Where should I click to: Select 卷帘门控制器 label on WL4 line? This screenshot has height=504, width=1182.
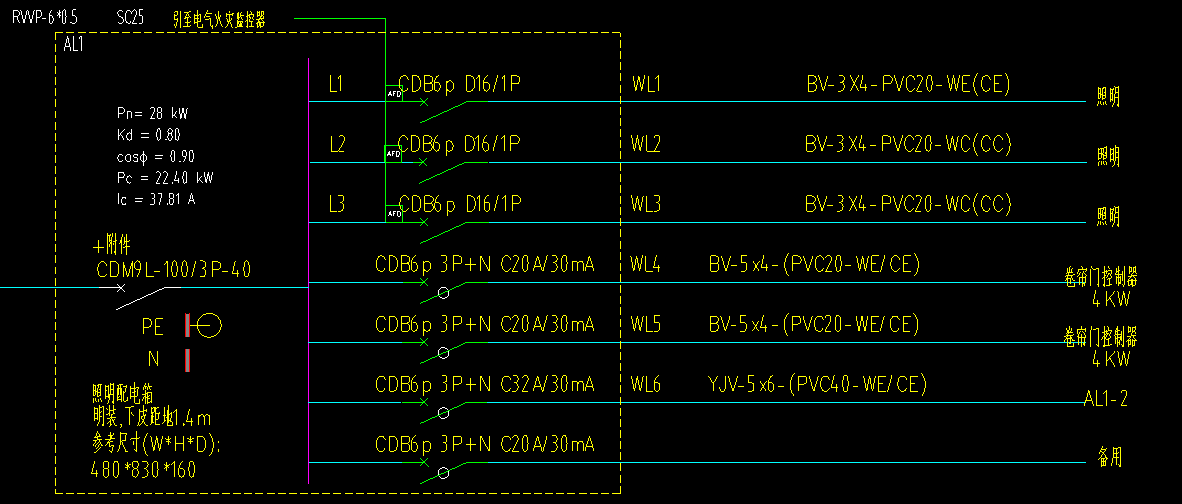click(x=1100, y=276)
